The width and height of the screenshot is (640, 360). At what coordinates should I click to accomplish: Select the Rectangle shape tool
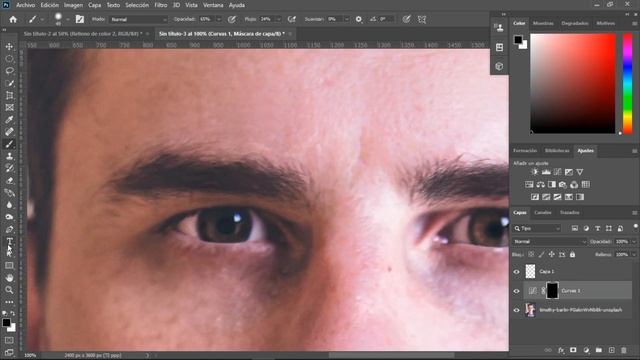coord(9,266)
